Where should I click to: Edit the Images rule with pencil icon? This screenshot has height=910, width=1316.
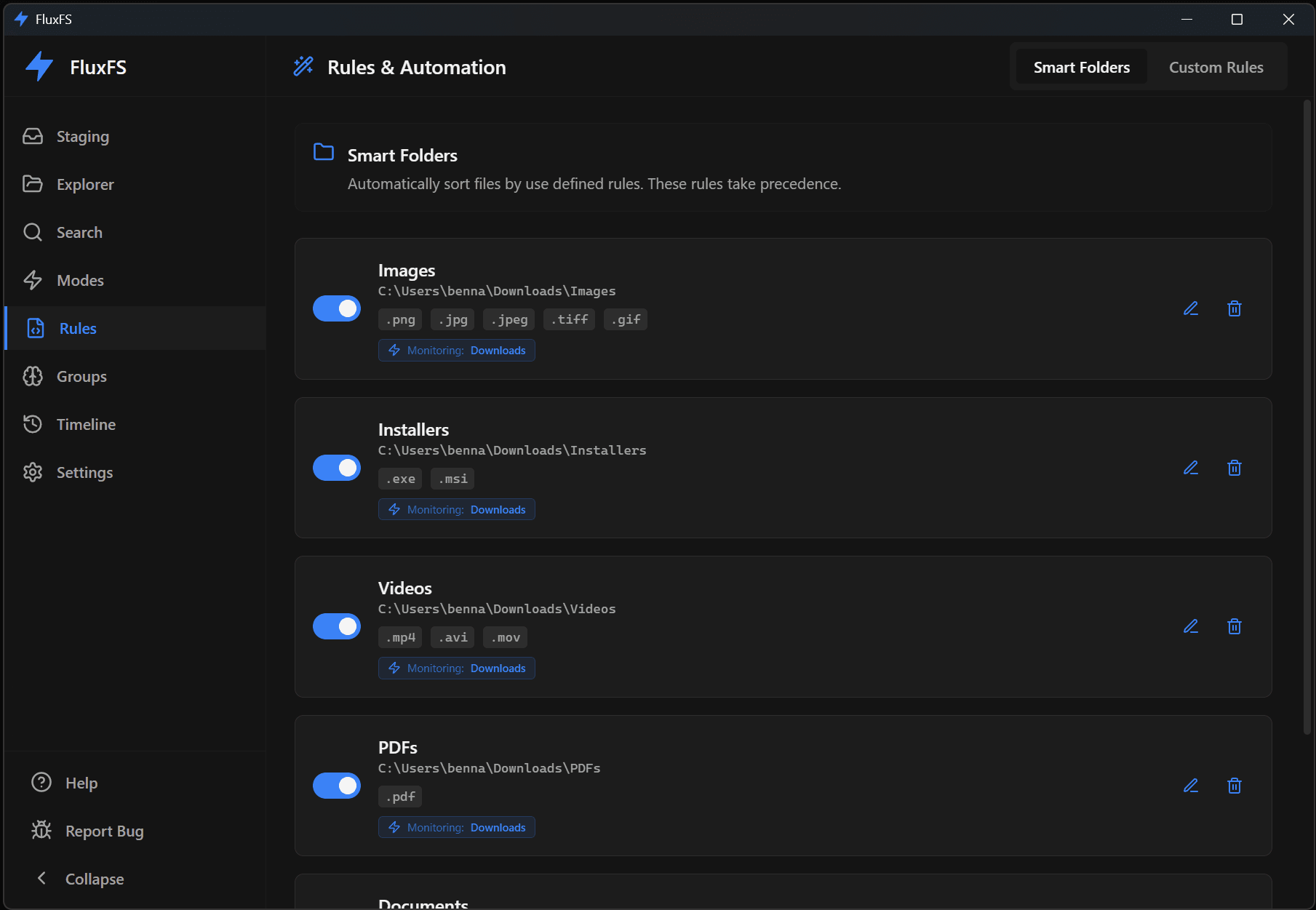[1191, 308]
